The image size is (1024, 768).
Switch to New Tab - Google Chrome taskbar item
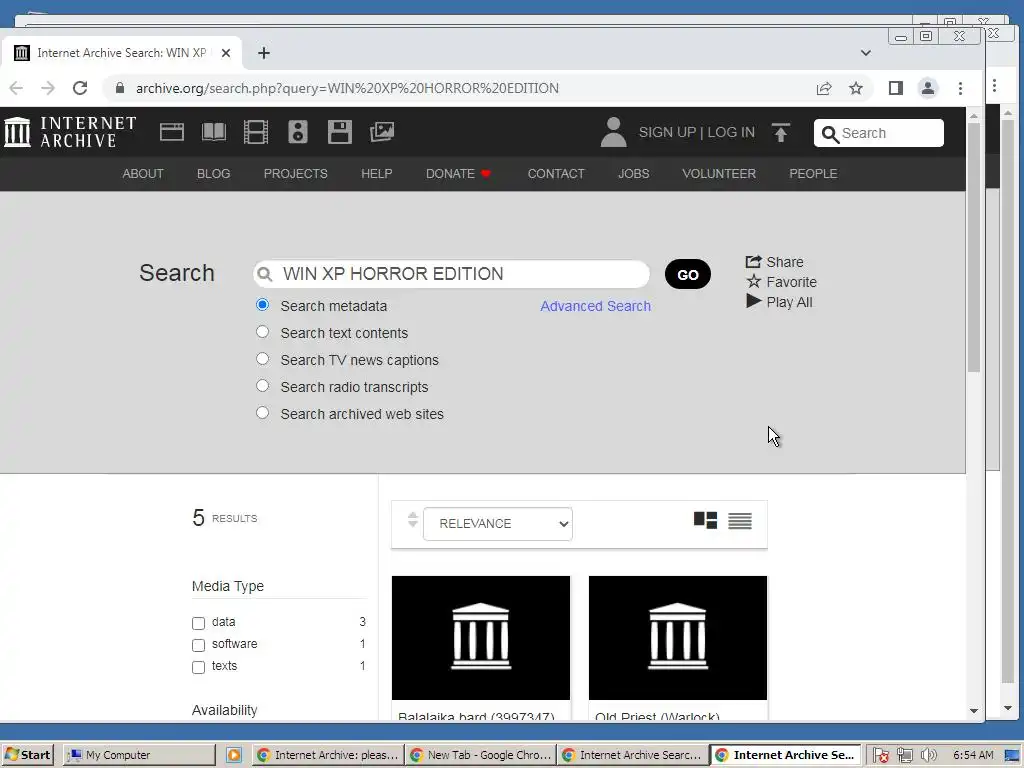[481, 755]
